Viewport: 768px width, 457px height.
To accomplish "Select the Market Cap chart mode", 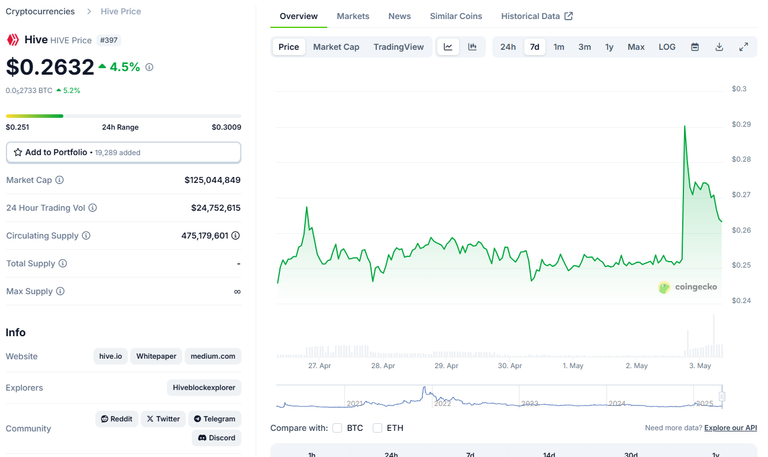I will 336,47.
